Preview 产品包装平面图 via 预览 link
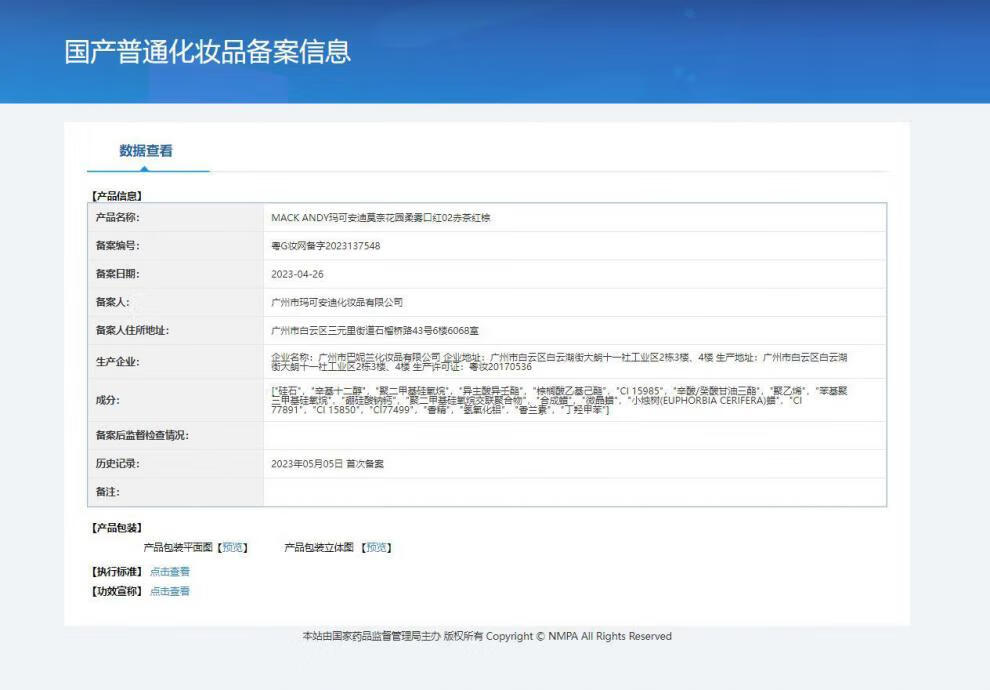Viewport: 990px width, 690px height. tap(233, 547)
